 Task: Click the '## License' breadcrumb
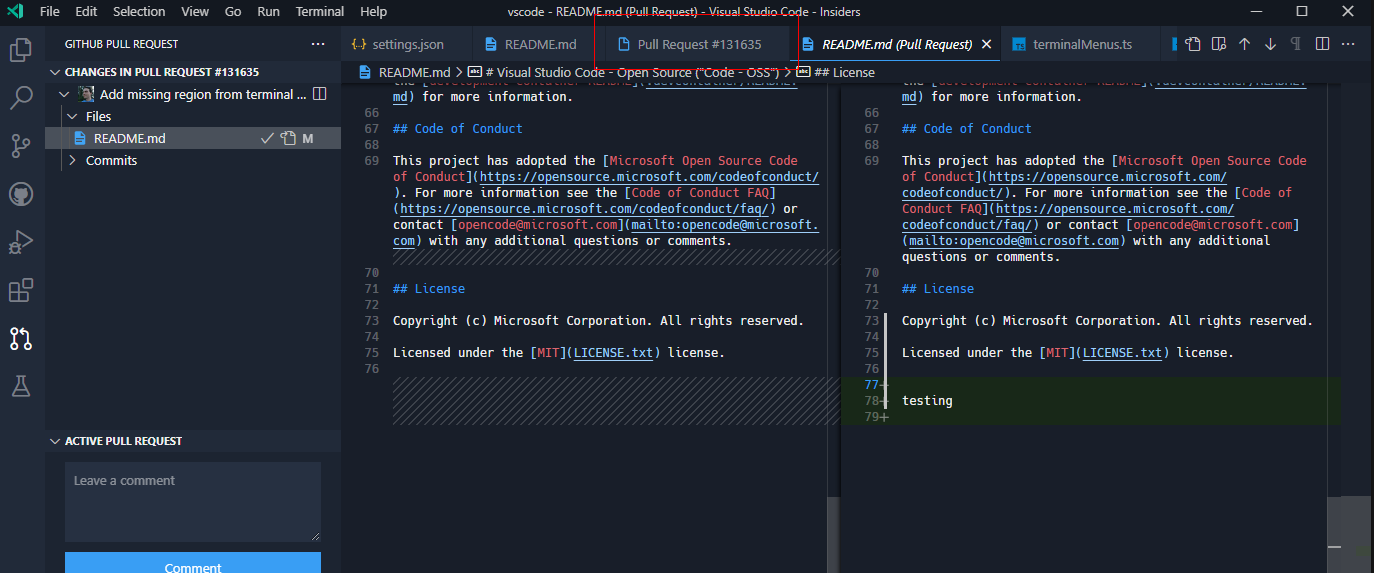point(844,72)
